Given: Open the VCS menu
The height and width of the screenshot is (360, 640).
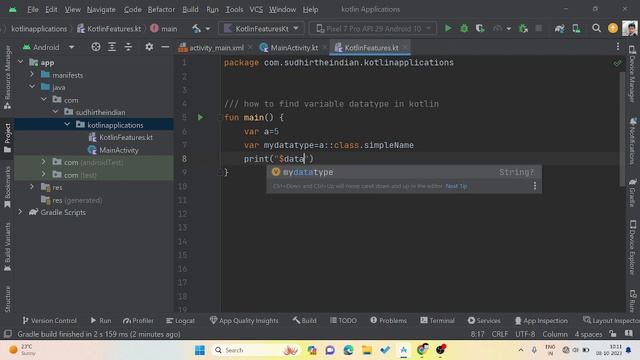Looking at the screenshot, I should pyautogui.click(x=256, y=9).
